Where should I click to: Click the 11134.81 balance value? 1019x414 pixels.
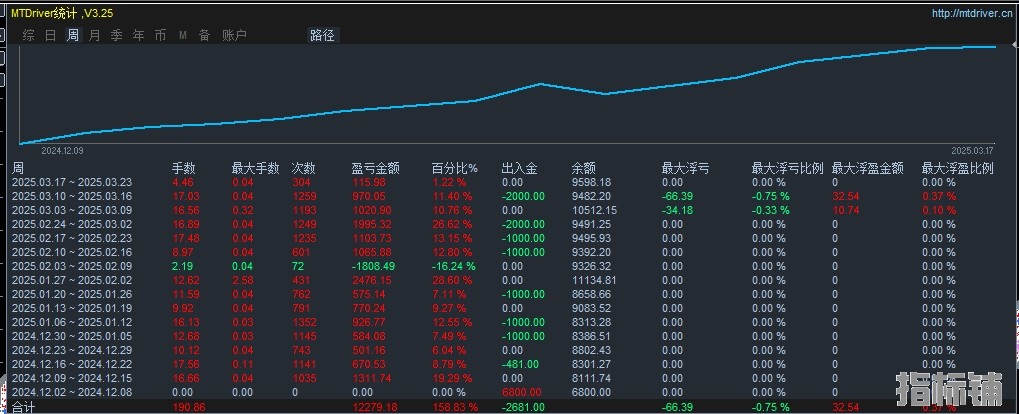tap(594, 280)
